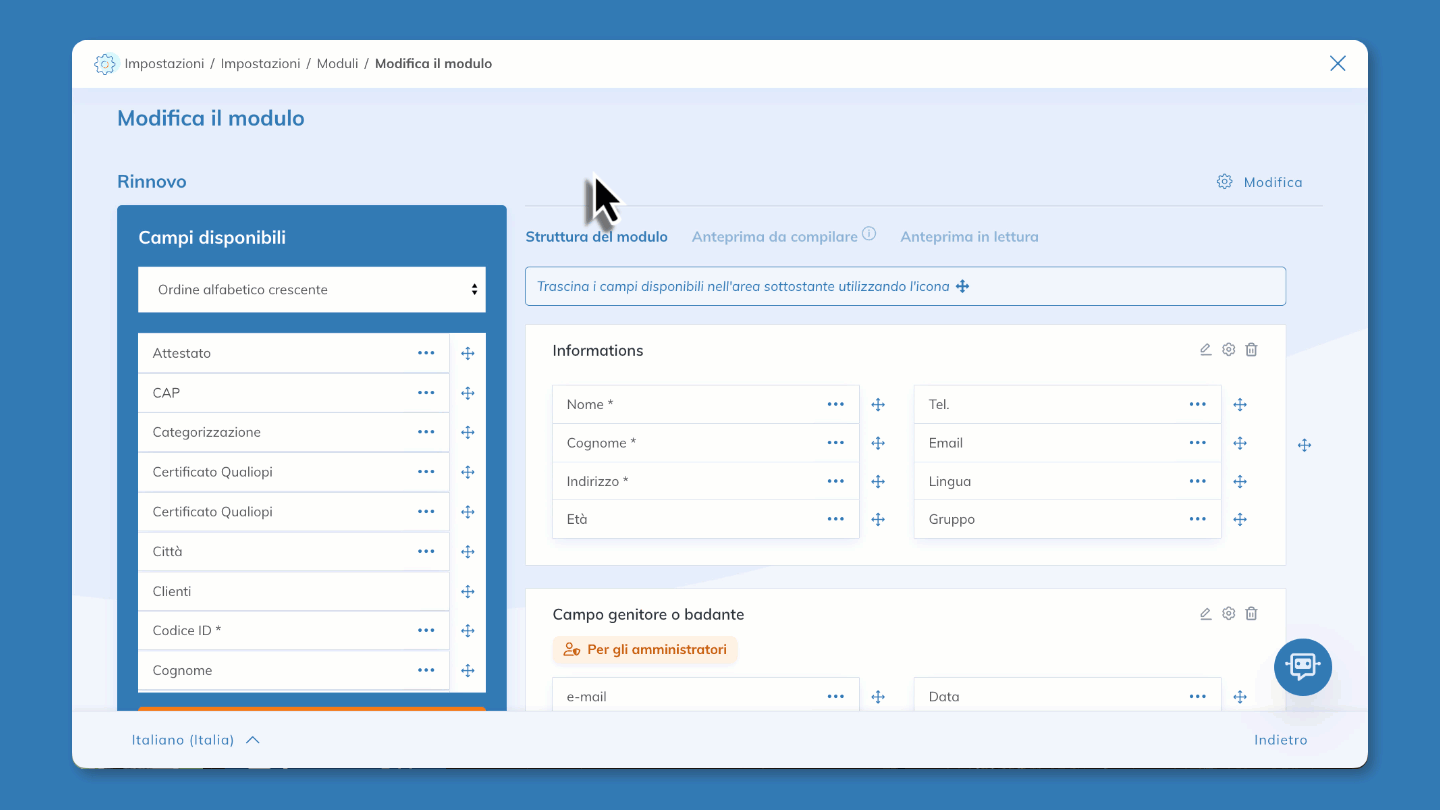Open gear settings for Campo genitore o badante
This screenshot has height=810, width=1440.
tap(1228, 614)
